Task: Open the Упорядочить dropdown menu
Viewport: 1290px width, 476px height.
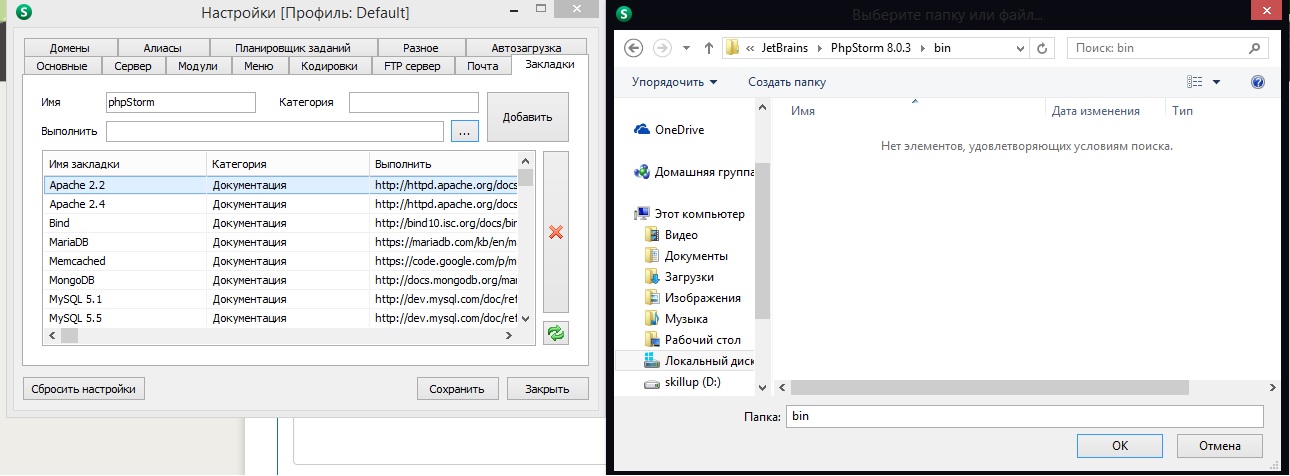Action: coord(675,82)
